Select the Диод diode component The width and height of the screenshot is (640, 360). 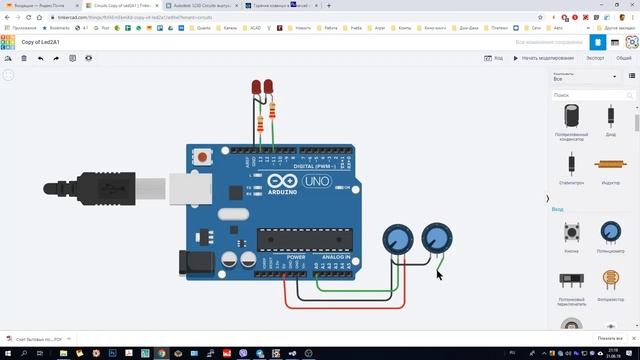point(611,120)
